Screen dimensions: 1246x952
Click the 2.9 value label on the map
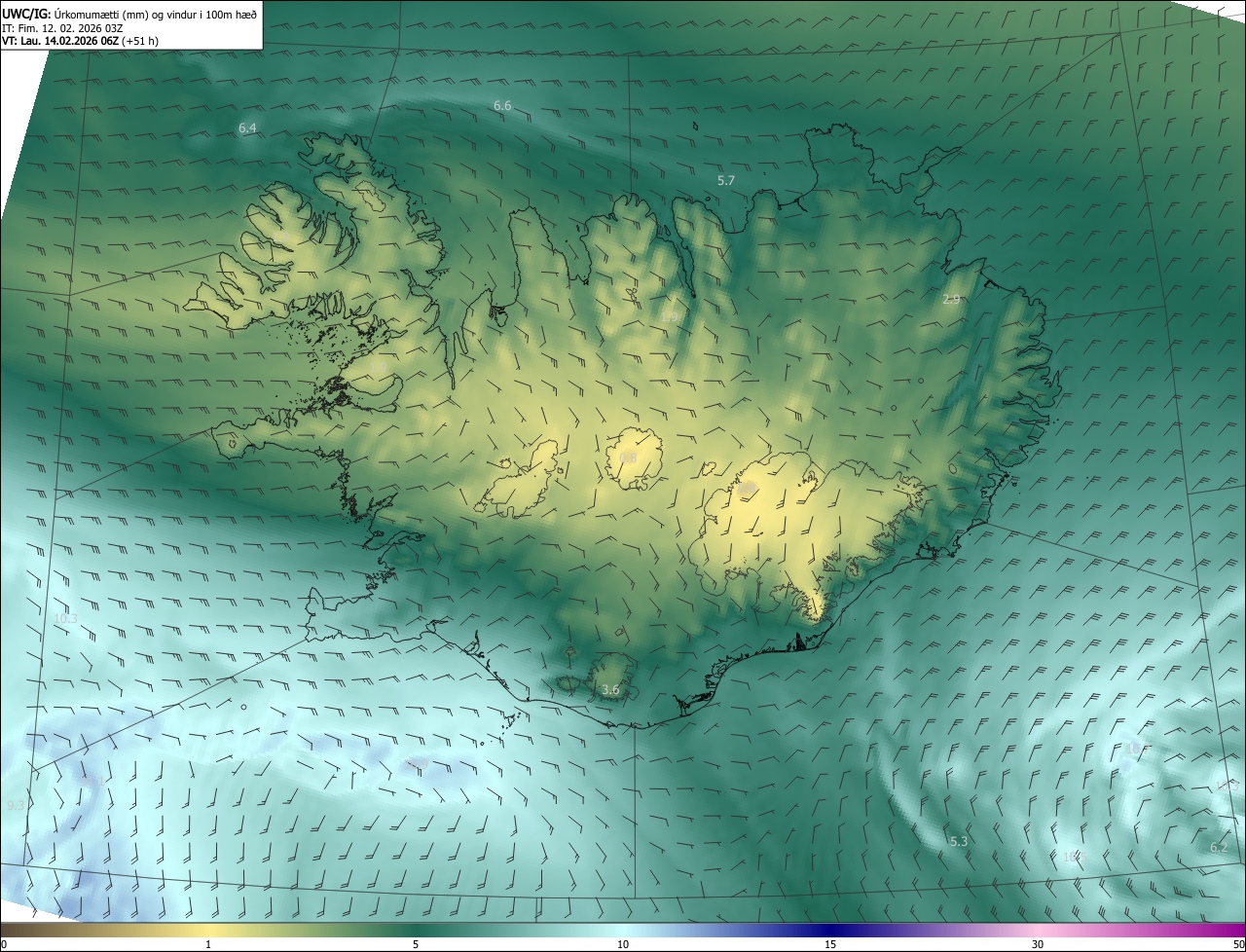pos(952,300)
